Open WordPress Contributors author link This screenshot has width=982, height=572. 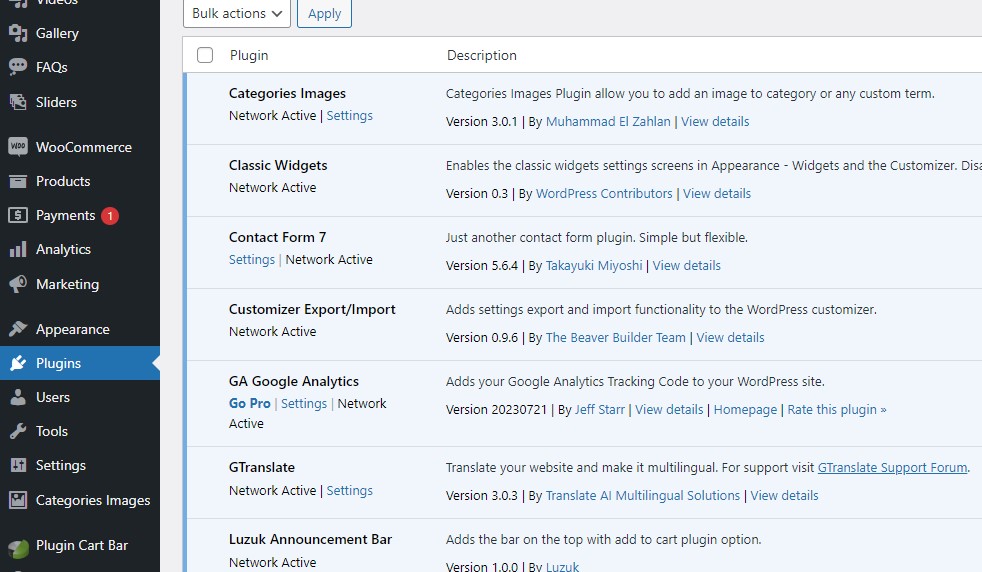click(604, 194)
